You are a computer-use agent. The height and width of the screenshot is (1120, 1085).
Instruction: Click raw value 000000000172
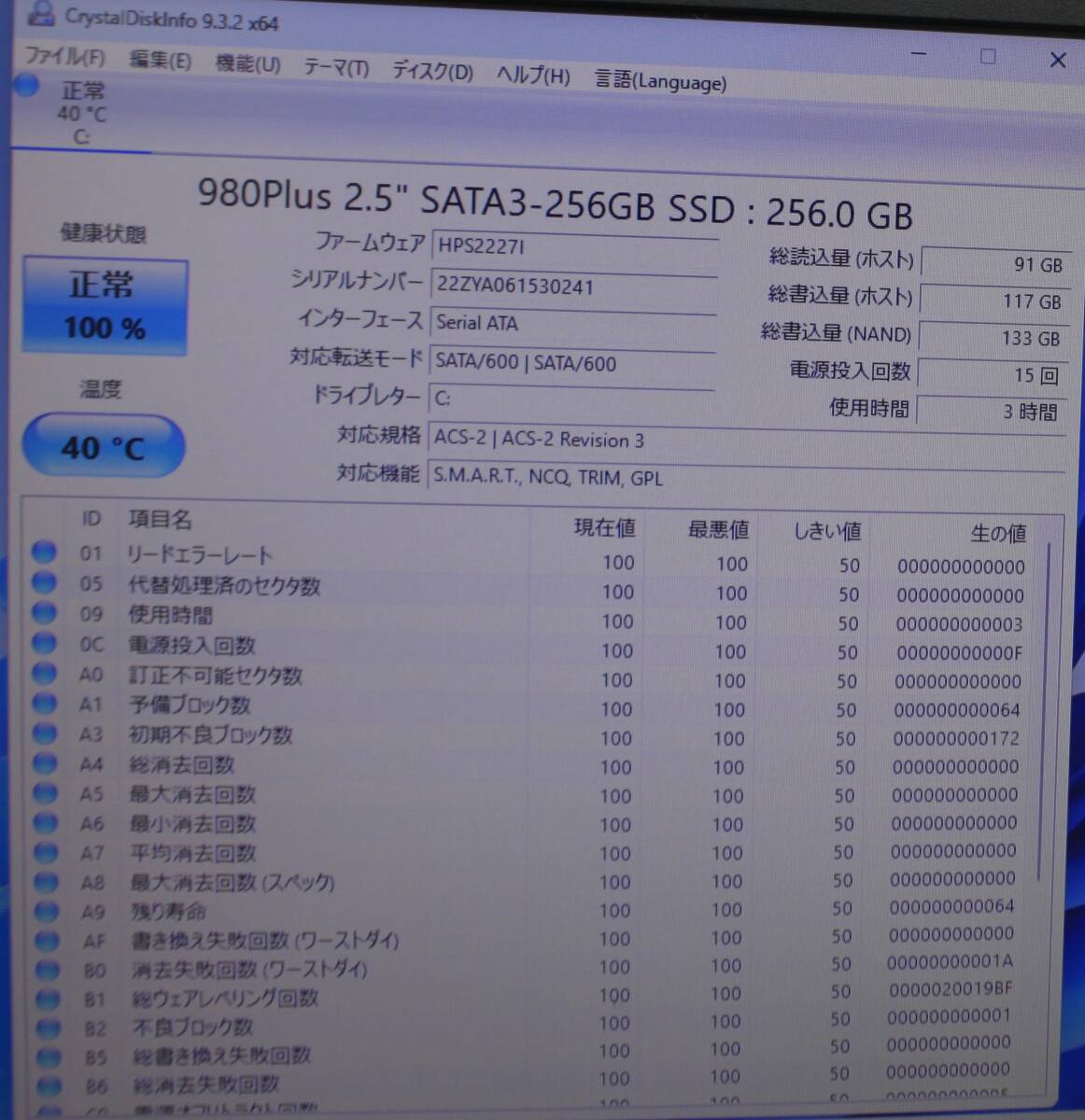(956, 738)
